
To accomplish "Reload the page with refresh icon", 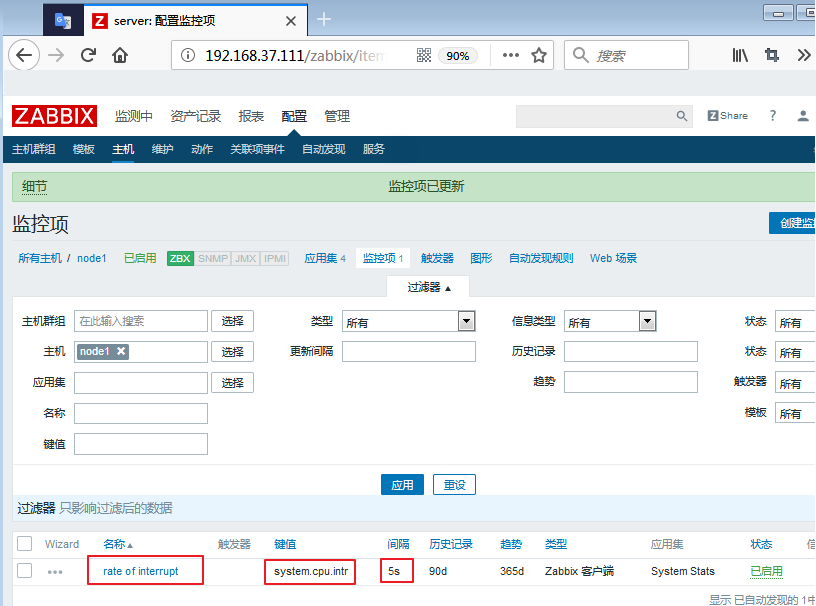I will 89,56.
